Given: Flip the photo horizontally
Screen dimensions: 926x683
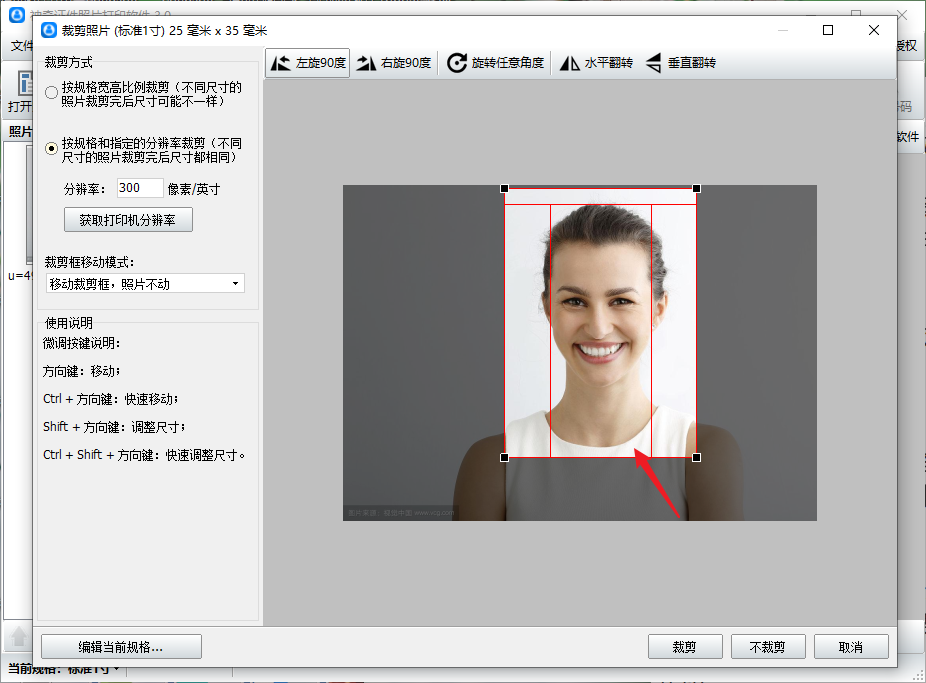Looking at the screenshot, I should click(x=596, y=63).
